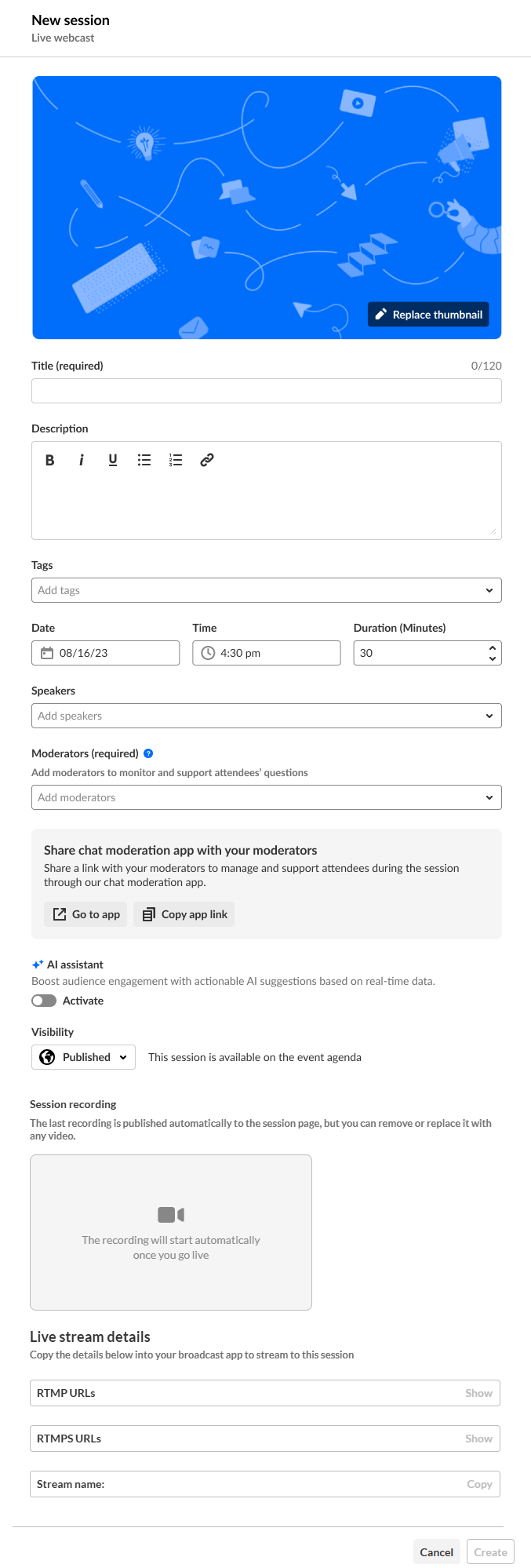Insert numbered list in description

(x=176, y=460)
